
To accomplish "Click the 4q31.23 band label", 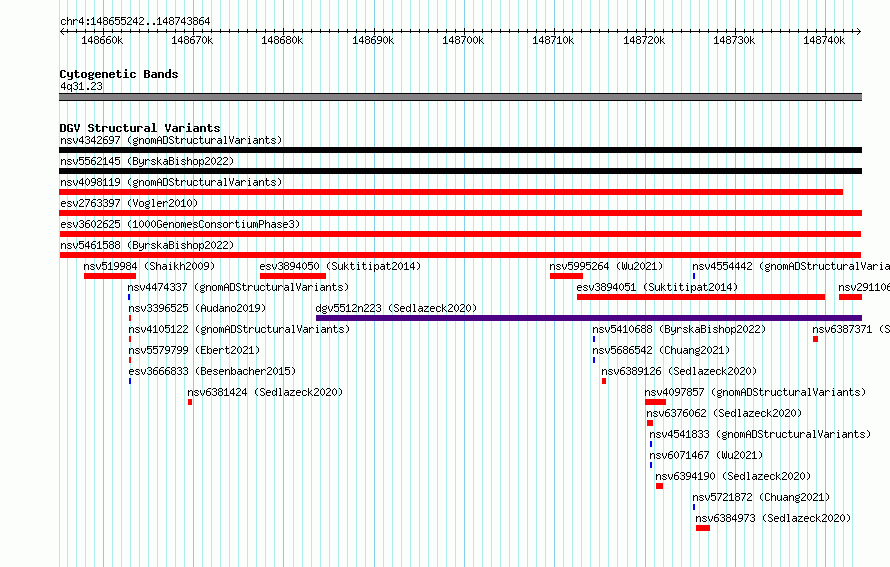I will click(x=81, y=86).
